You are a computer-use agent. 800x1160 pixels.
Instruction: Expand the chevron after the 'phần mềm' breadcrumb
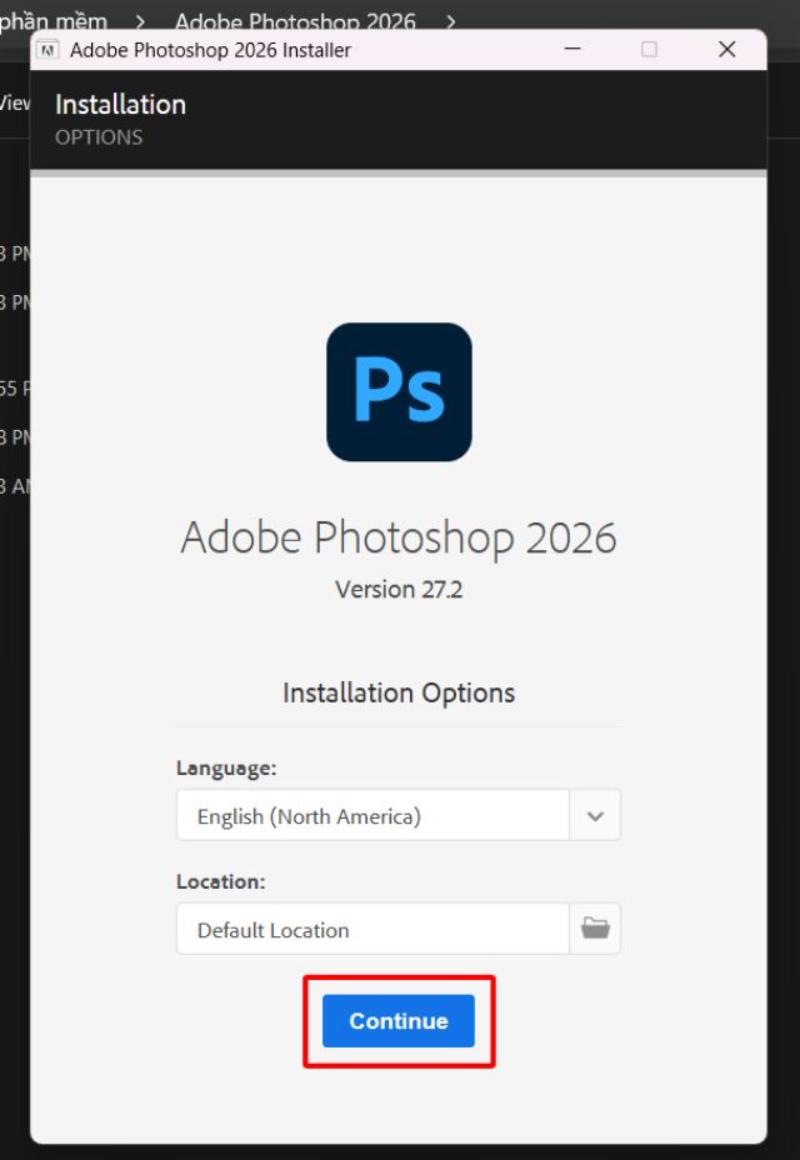click(x=141, y=20)
